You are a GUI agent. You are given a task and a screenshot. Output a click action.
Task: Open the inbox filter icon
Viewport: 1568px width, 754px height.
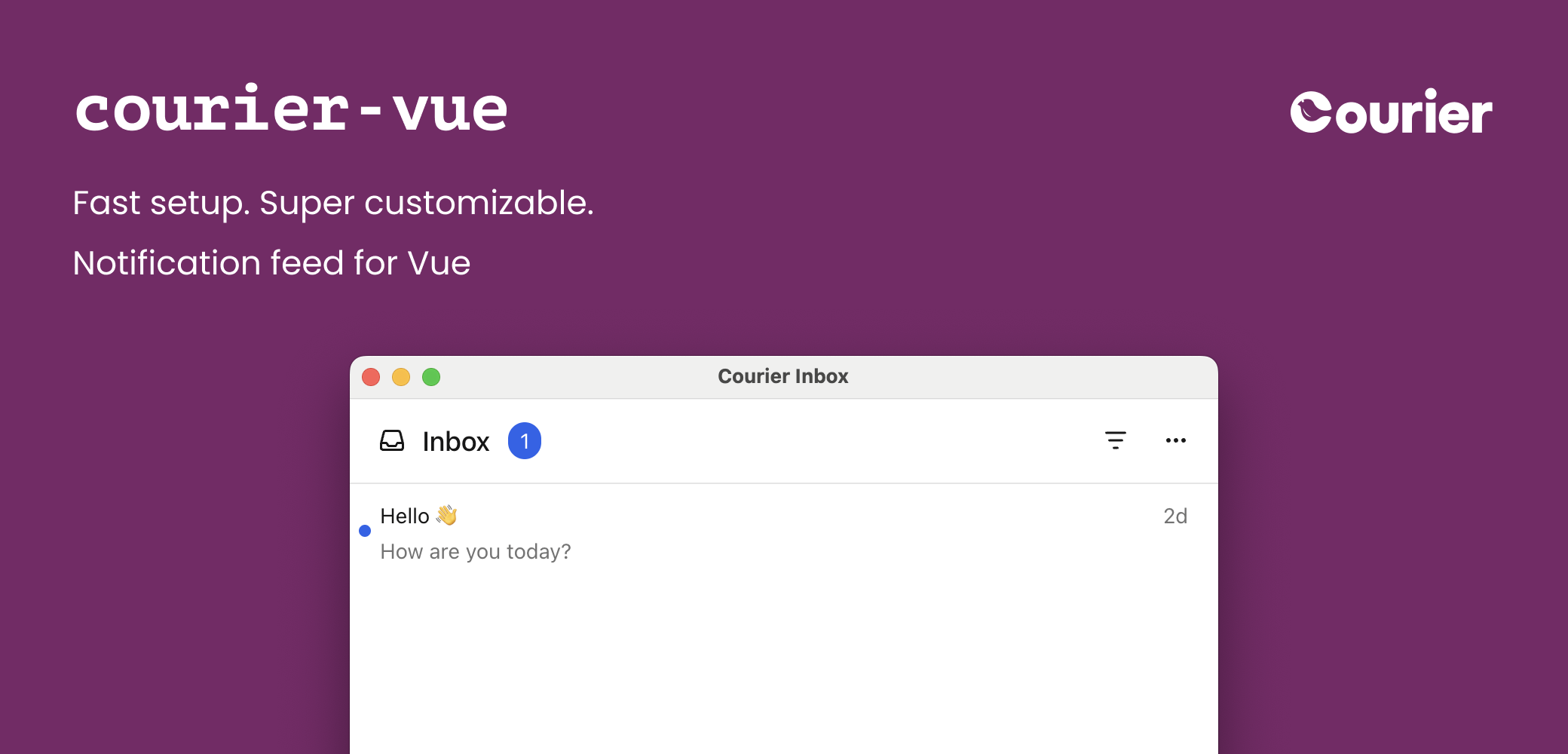(1115, 440)
